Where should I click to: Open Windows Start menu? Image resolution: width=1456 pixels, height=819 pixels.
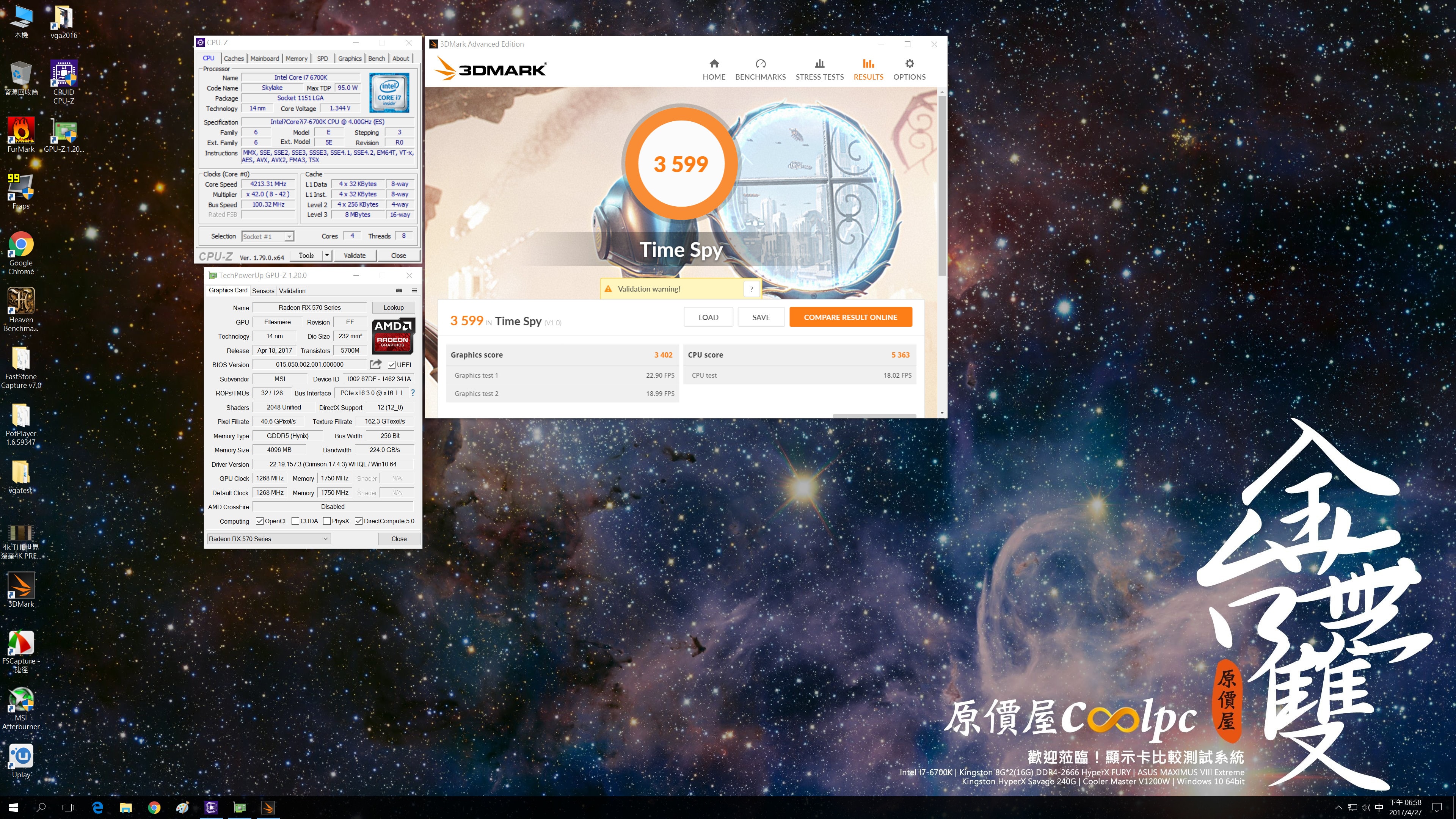pos(14,808)
